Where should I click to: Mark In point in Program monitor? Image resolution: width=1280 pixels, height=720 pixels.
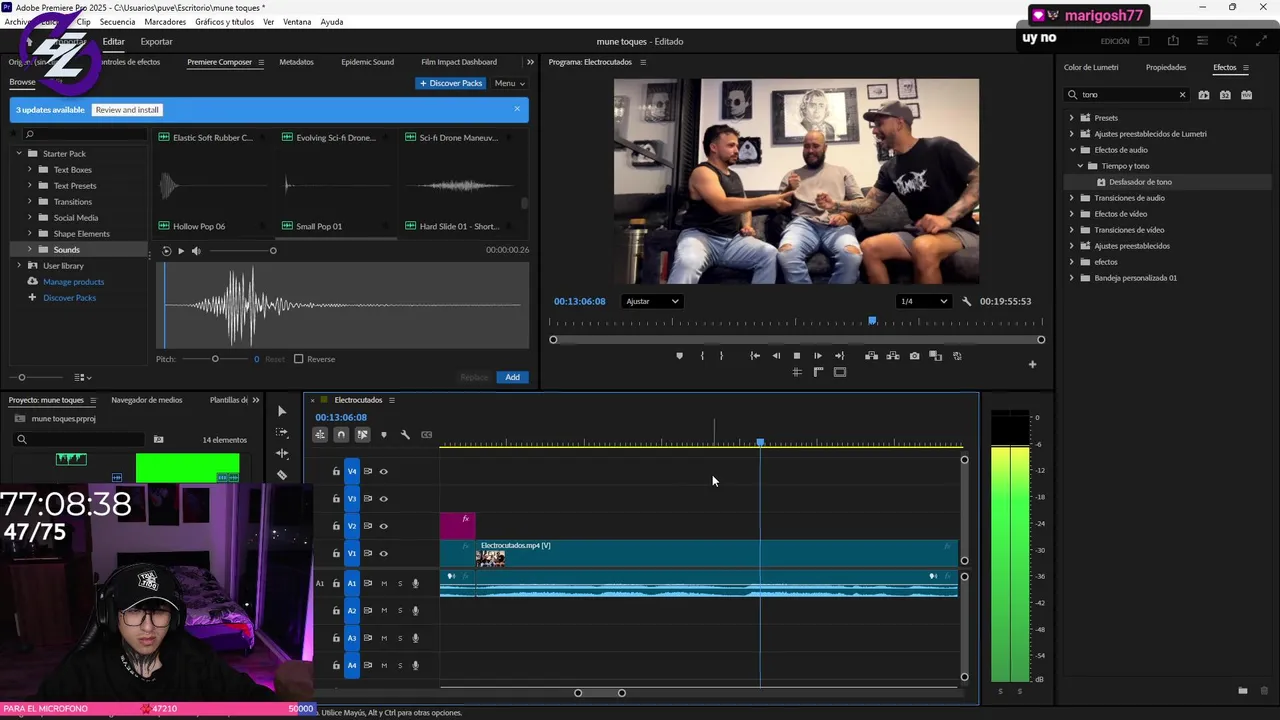point(702,356)
